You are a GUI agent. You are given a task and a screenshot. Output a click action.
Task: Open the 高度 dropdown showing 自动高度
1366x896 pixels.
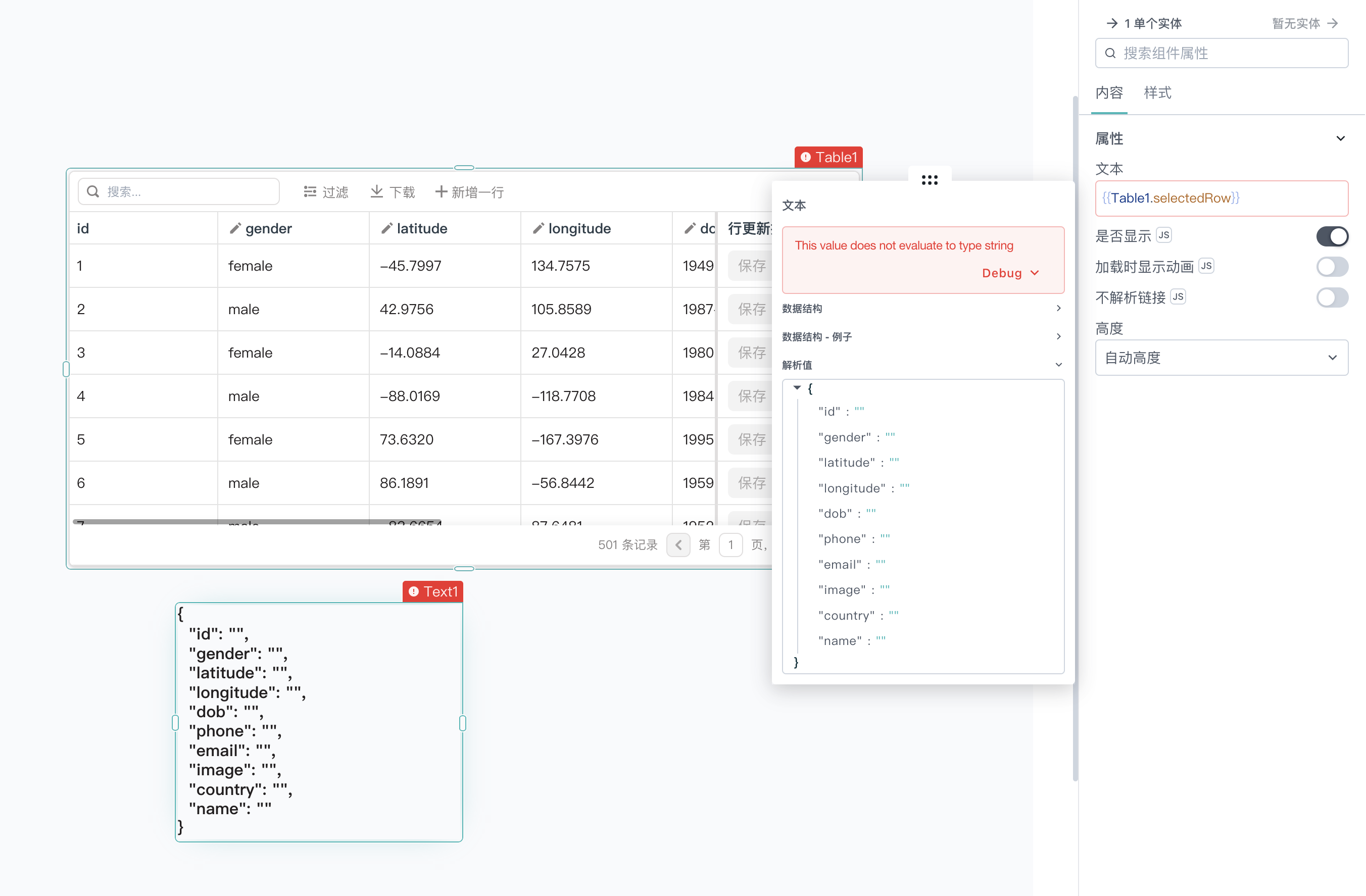pyautogui.click(x=1222, y=358)
